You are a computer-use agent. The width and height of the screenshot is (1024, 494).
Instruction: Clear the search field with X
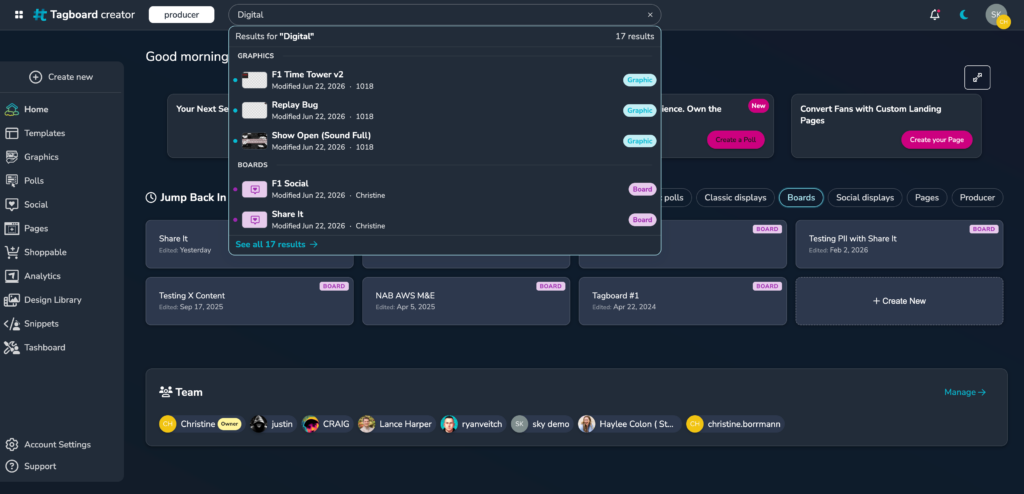650,14
